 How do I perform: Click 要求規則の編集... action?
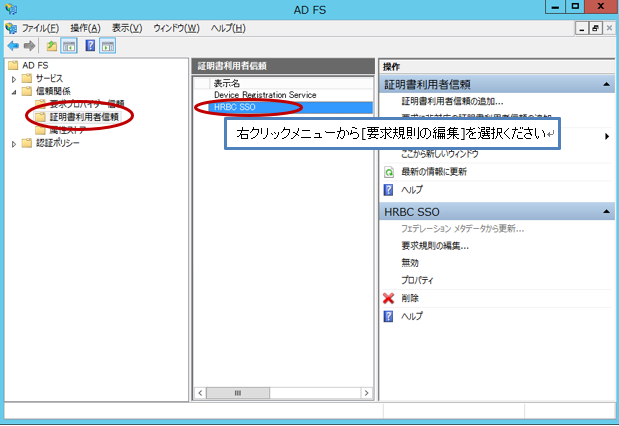point(435,246)
